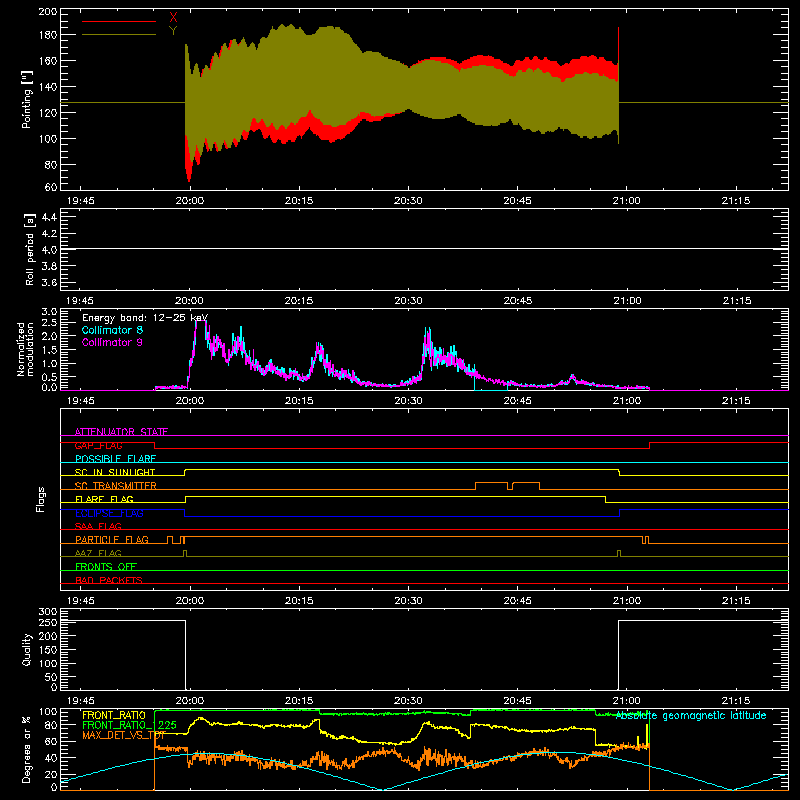Click the red legend line sample for X
The image size is (800, 800).
[119, 21]
